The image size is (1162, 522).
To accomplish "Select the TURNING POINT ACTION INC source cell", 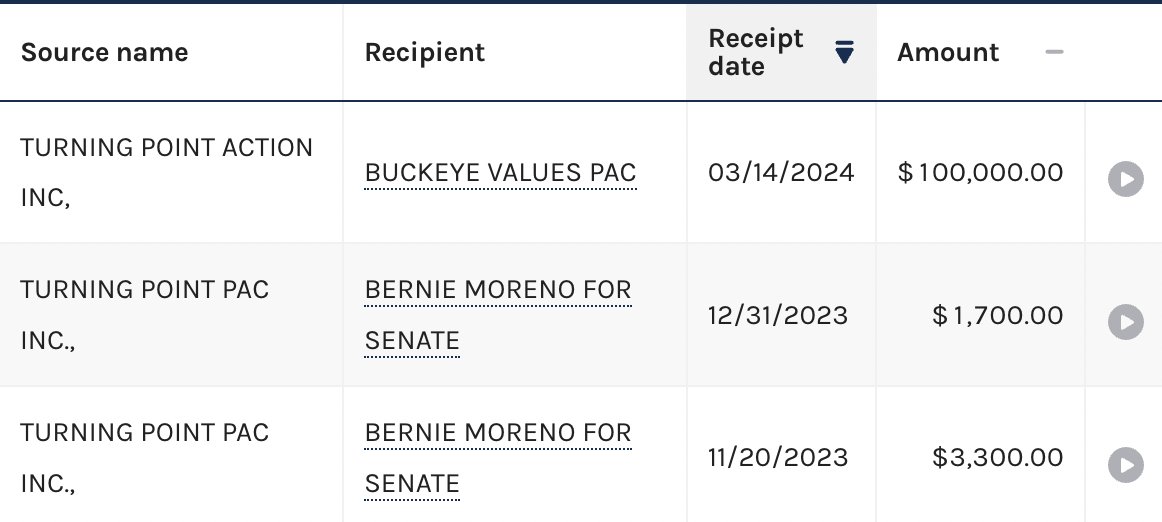I will [171, 172].
